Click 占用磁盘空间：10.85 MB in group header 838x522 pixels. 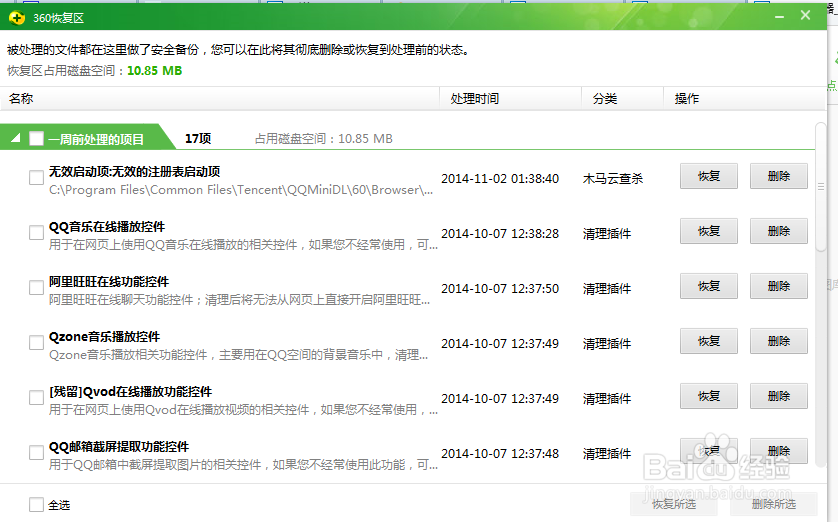click(324, 139)
